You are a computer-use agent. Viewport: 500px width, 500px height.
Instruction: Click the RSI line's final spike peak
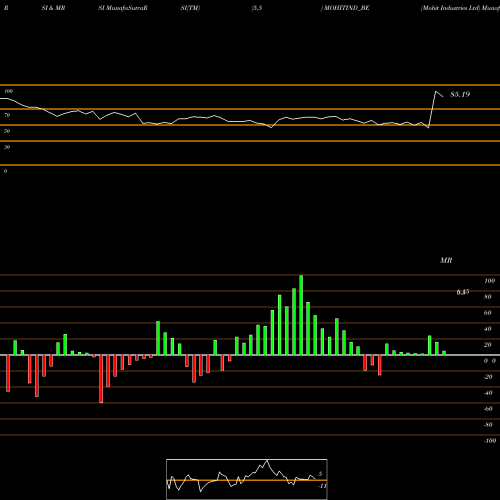coord(436,91)
